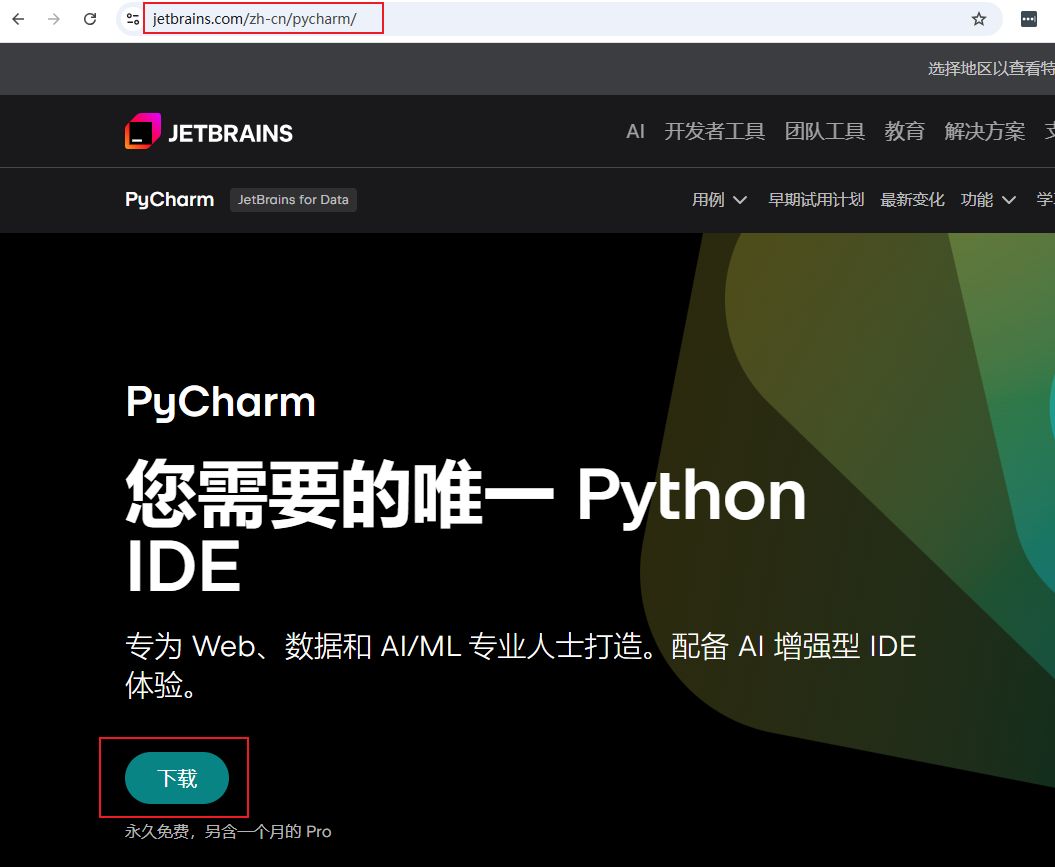This screenshot has height=867, width=1055.
Task: Open the AI menu item
Action: [635, 131]
